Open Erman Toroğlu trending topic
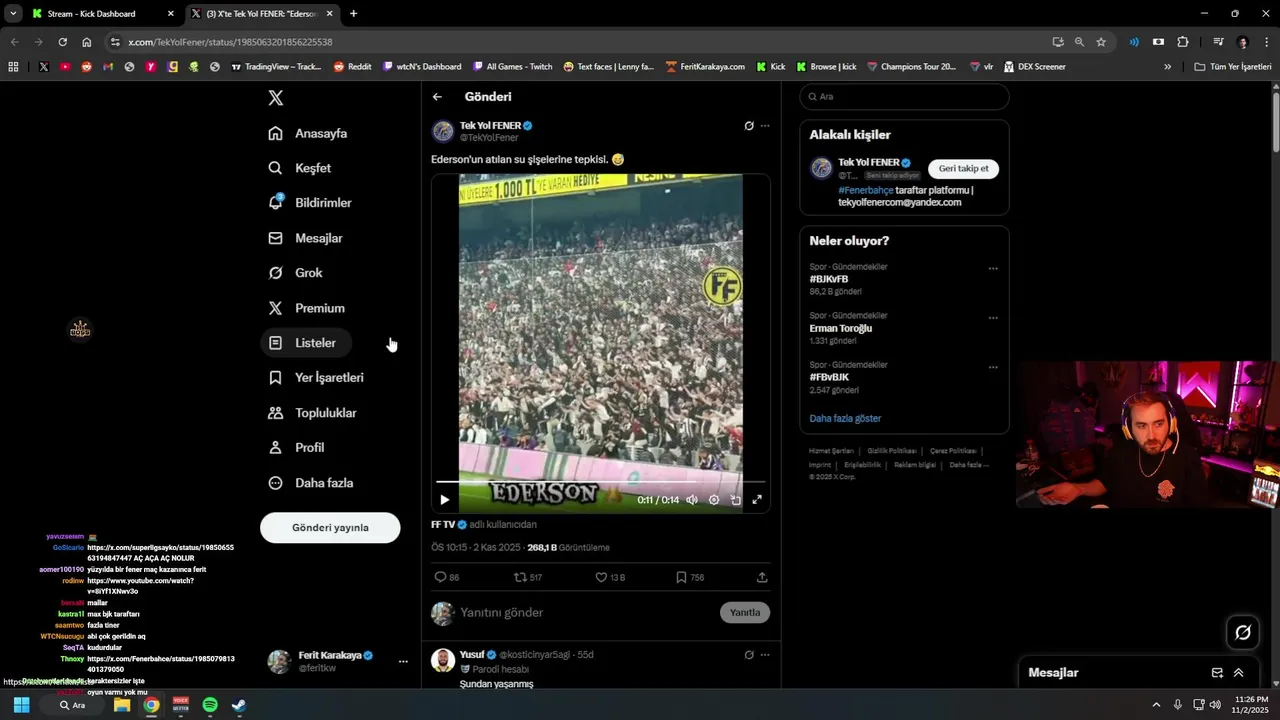 pyautogui.click(x=841, y=328)
